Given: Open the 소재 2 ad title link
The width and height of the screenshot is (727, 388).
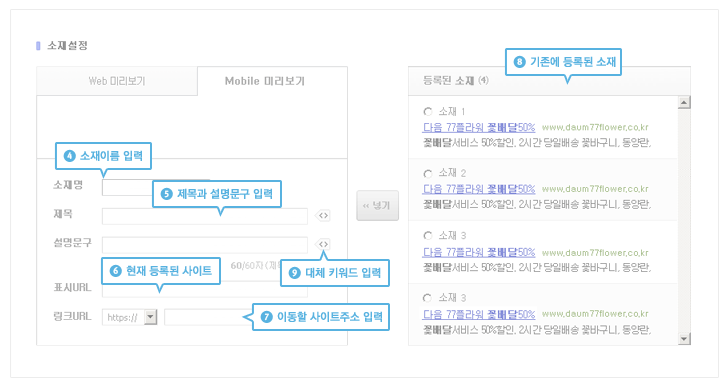Looking at the screenshot, I should (x=479, y=189).
